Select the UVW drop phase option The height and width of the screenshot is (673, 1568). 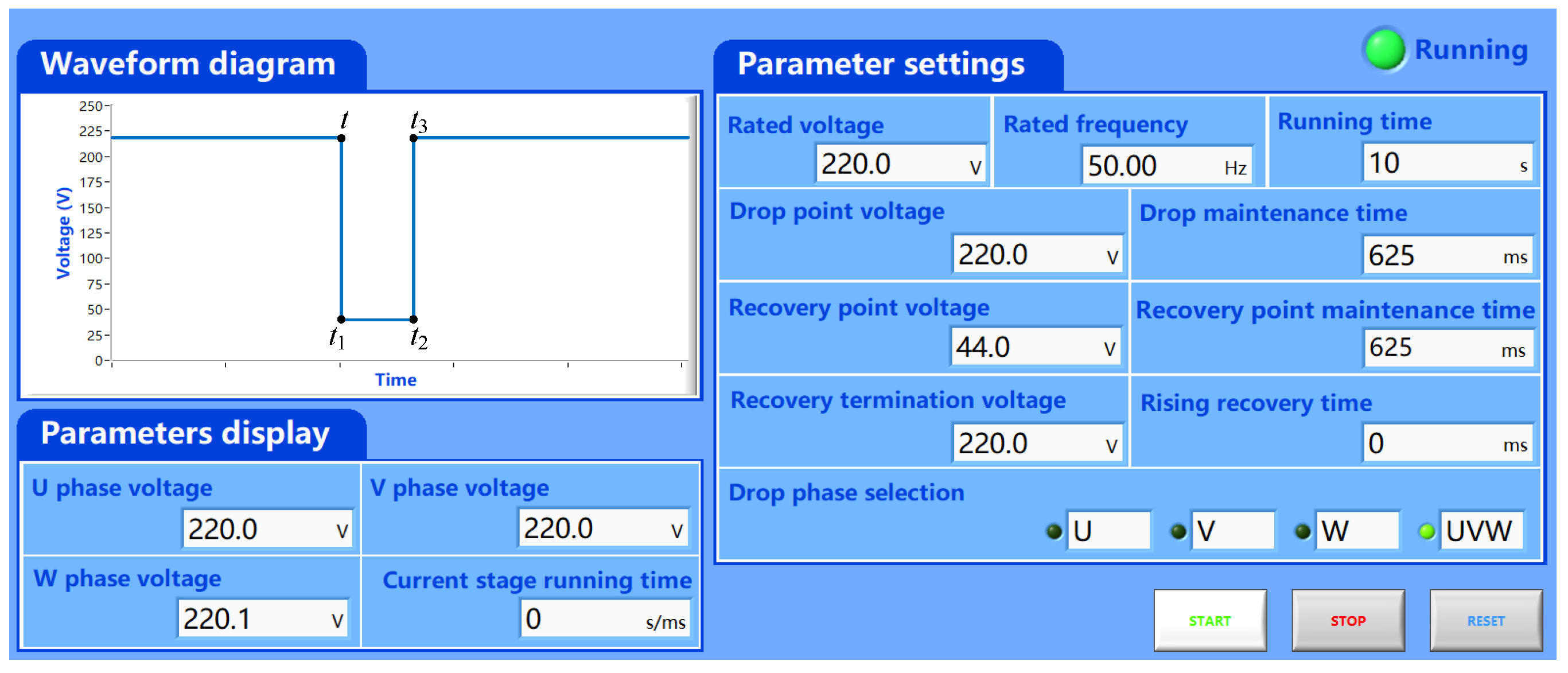click(1427, 531)
